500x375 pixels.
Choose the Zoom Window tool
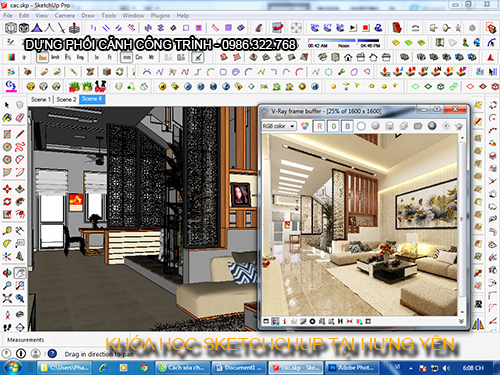point(20,286)
